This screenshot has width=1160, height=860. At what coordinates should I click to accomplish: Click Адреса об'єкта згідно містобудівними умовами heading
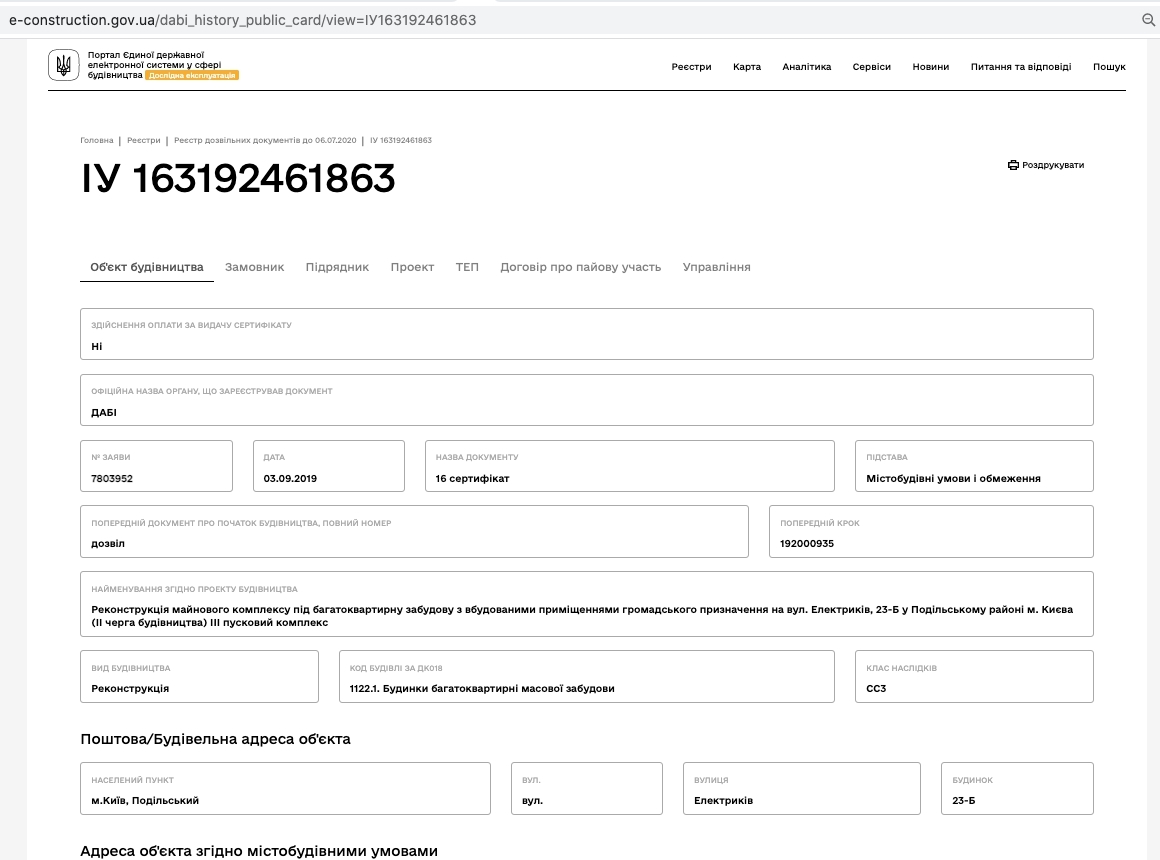[x=259, y=851]
